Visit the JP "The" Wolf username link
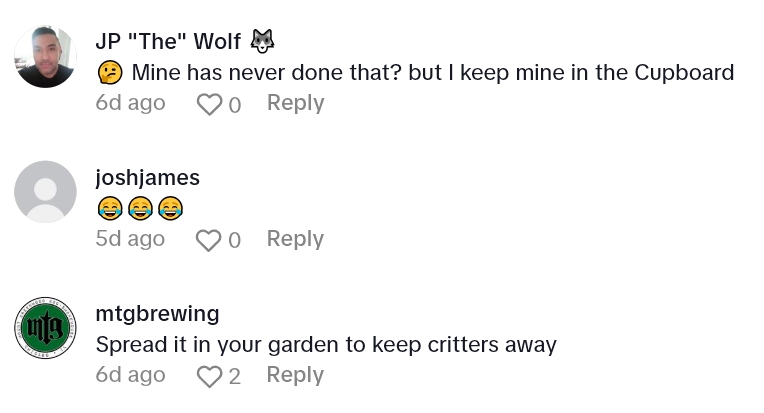This screenshot has width=764, height=413. coord(167,41)
